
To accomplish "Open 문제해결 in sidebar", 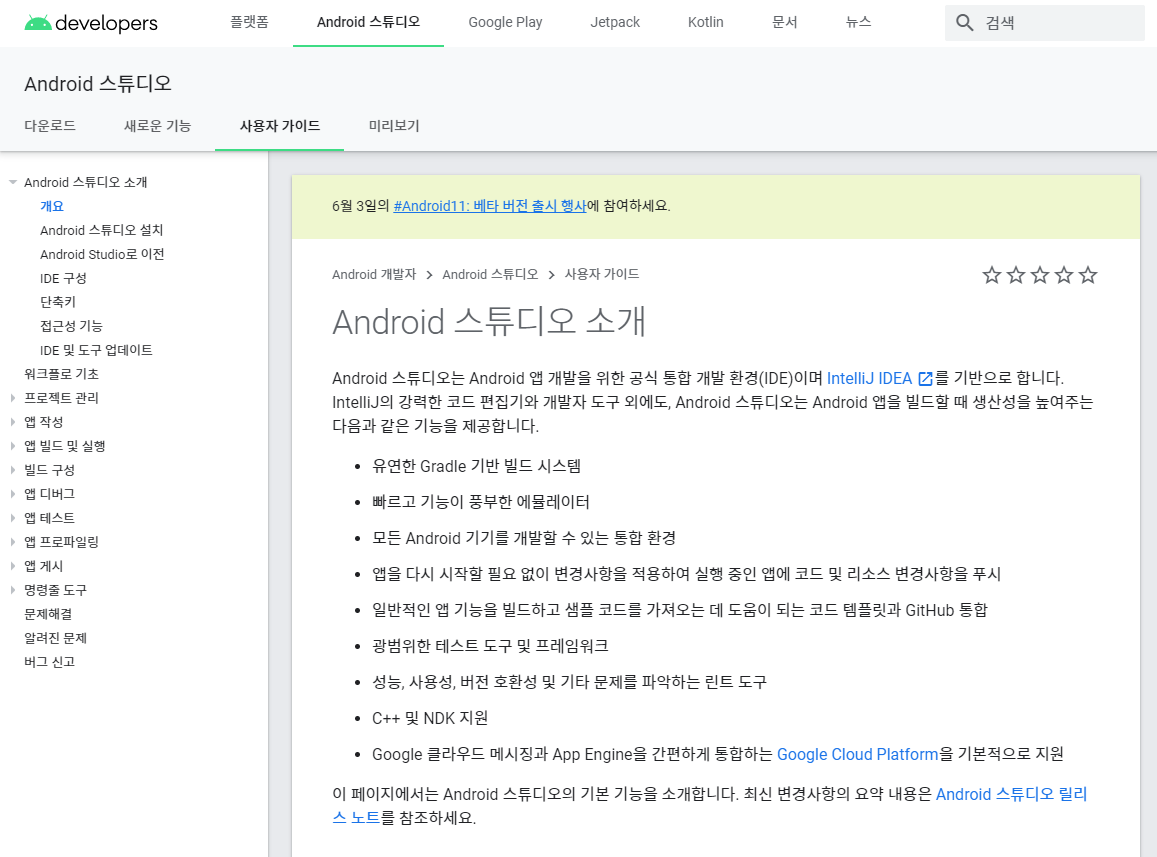I will click(48, 614).
